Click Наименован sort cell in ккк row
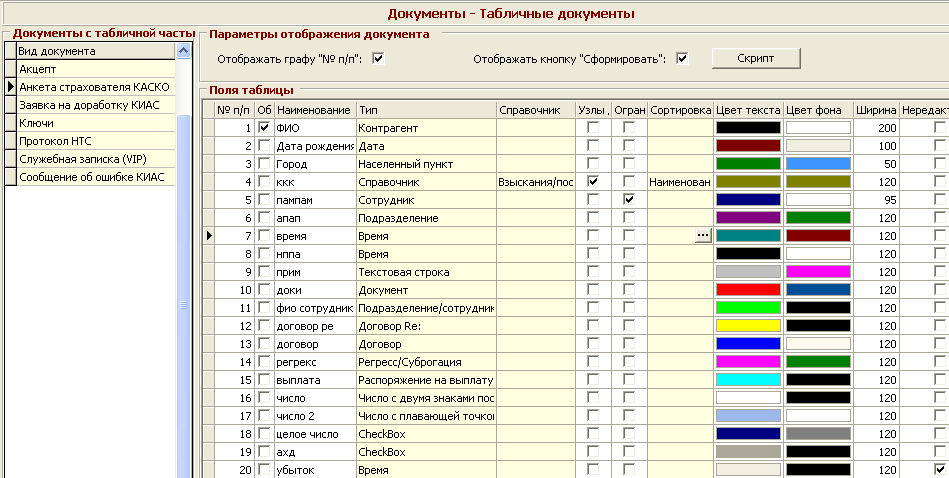This screenshot has height=478, width=949. click(x=680, y=182)
